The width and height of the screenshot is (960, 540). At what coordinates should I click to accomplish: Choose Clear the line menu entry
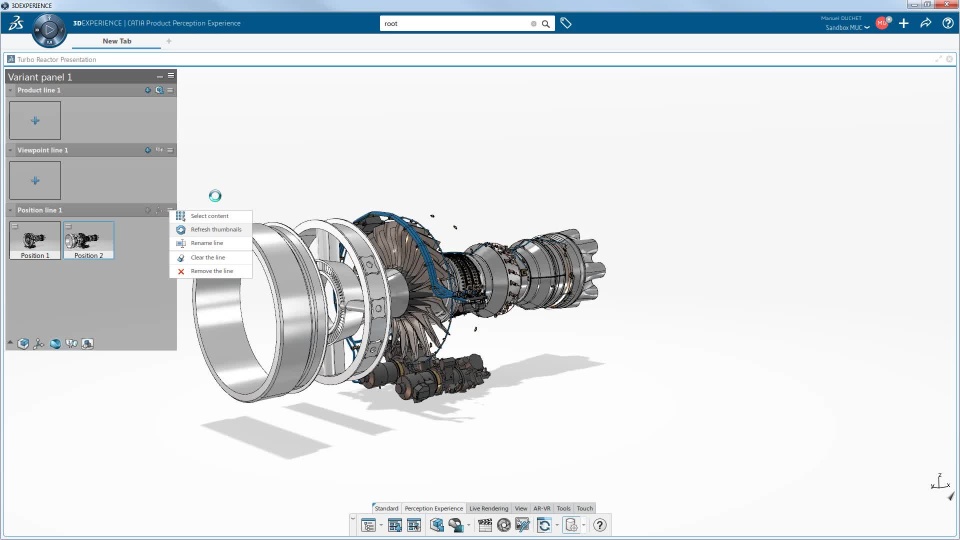click(x=211, y=258)
